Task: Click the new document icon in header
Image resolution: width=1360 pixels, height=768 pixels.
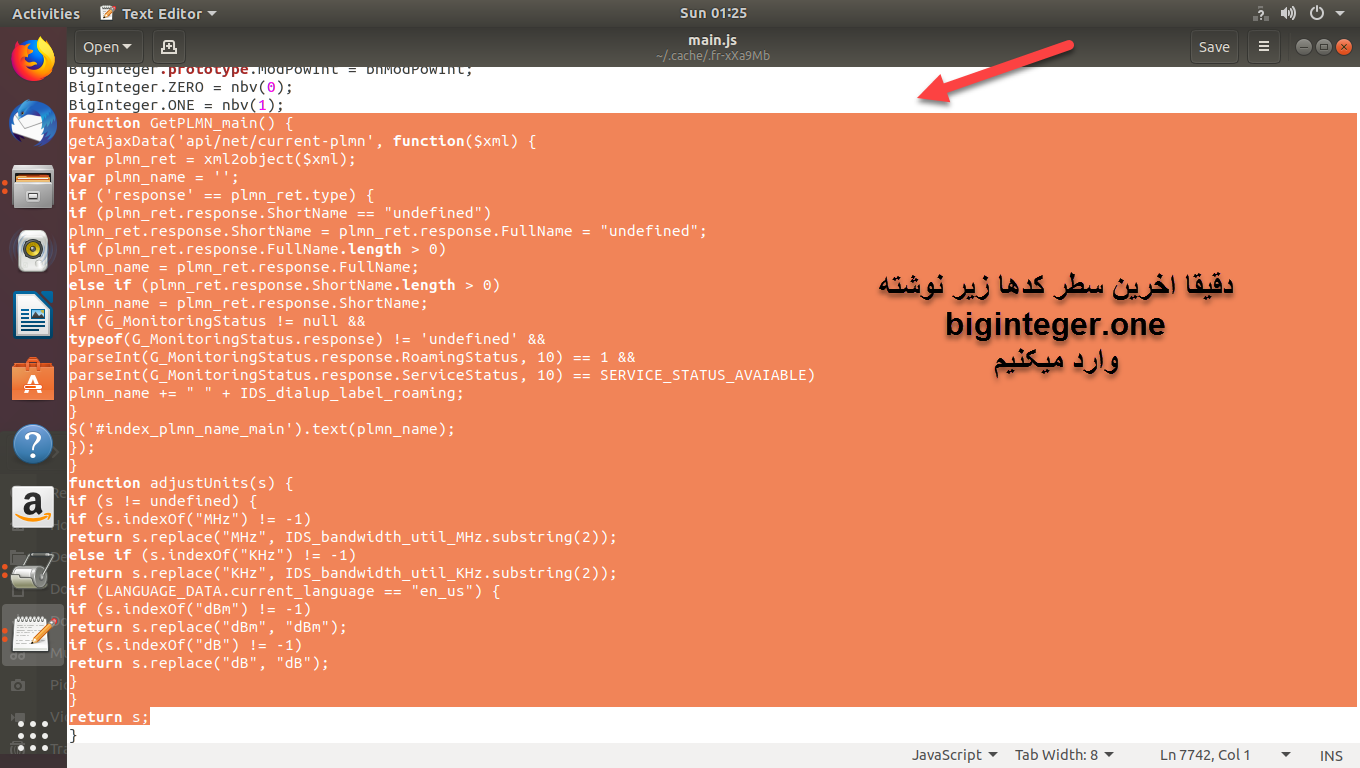Action: [x=168, y=47]
